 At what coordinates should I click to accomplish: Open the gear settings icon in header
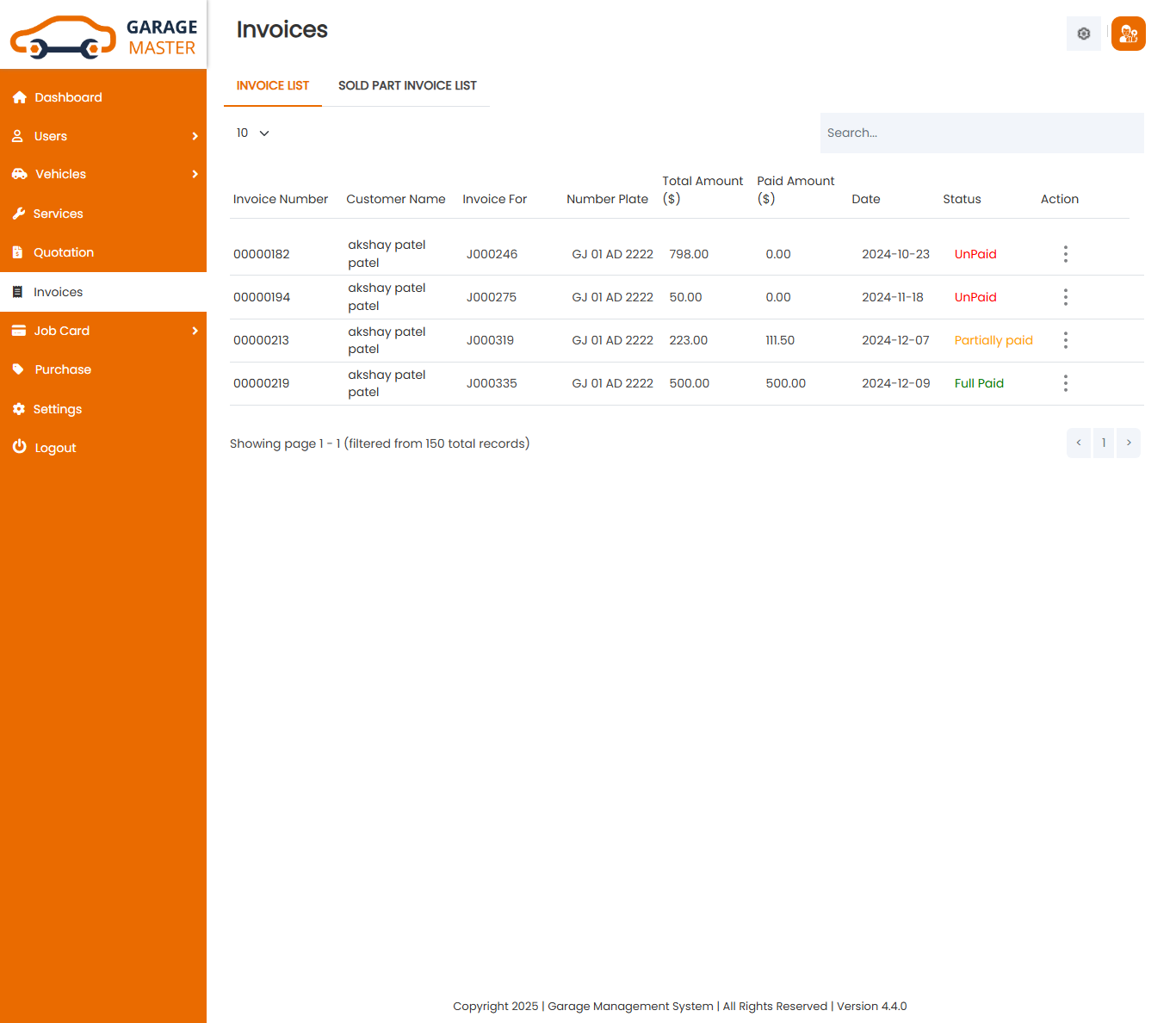coord(1083,34)
